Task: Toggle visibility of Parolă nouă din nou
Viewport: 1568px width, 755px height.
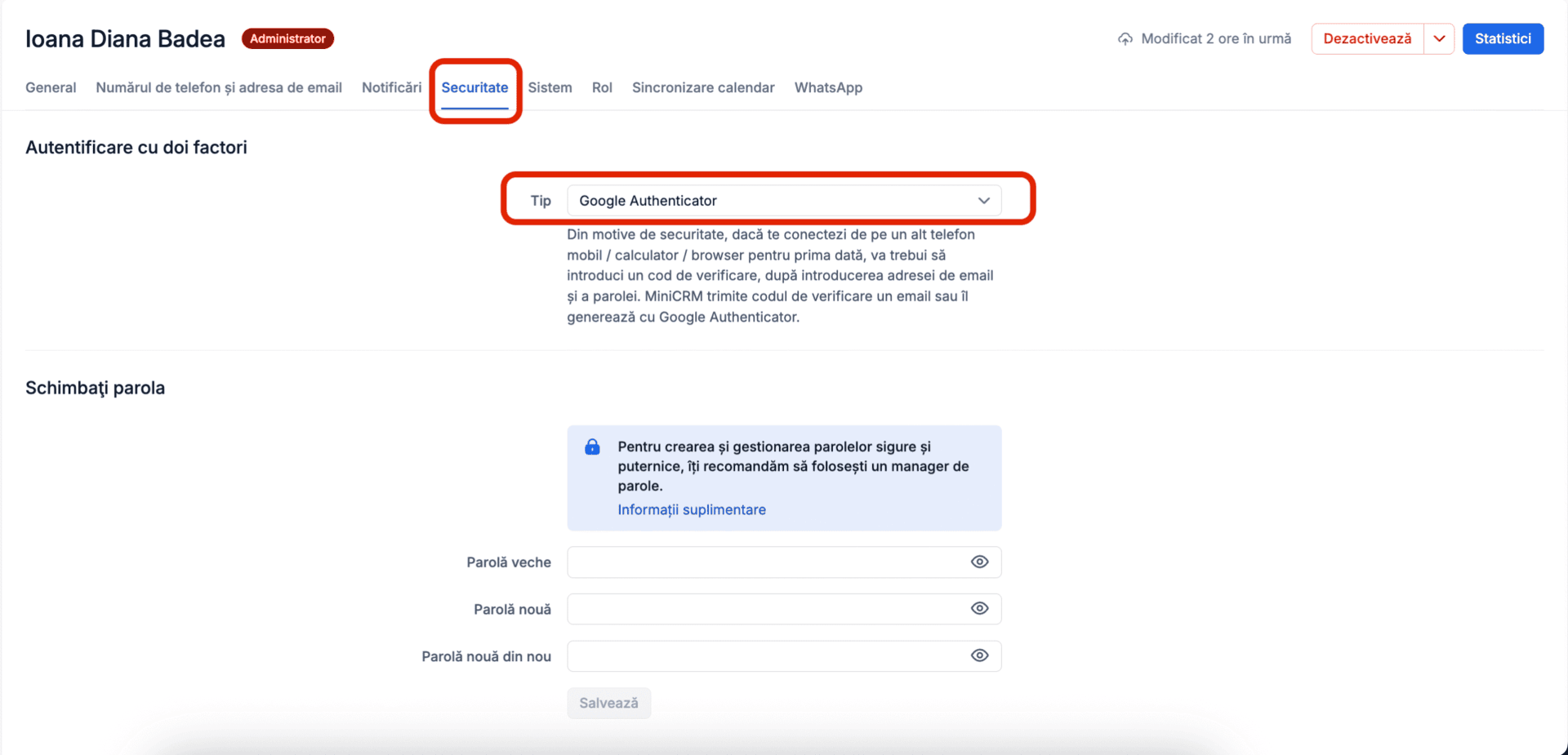Action: click(979, 655)
